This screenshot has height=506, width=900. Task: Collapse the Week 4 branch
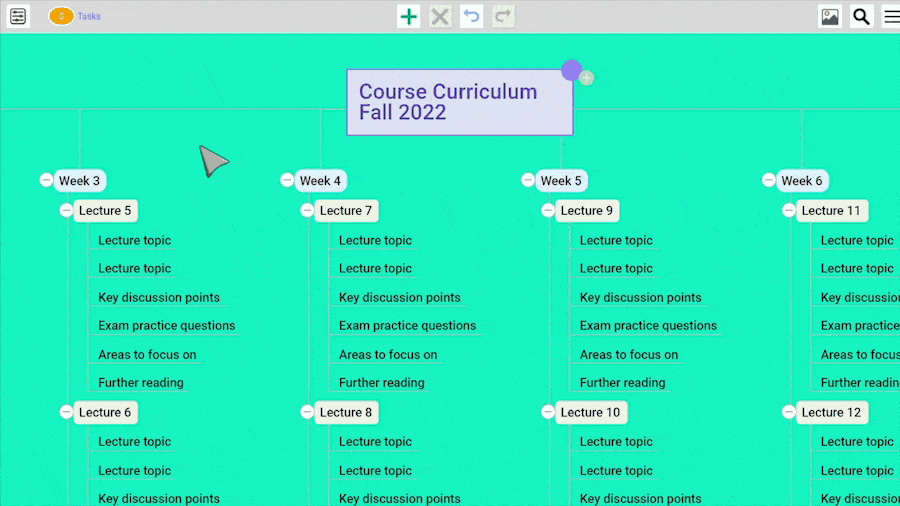click(287, 180)
